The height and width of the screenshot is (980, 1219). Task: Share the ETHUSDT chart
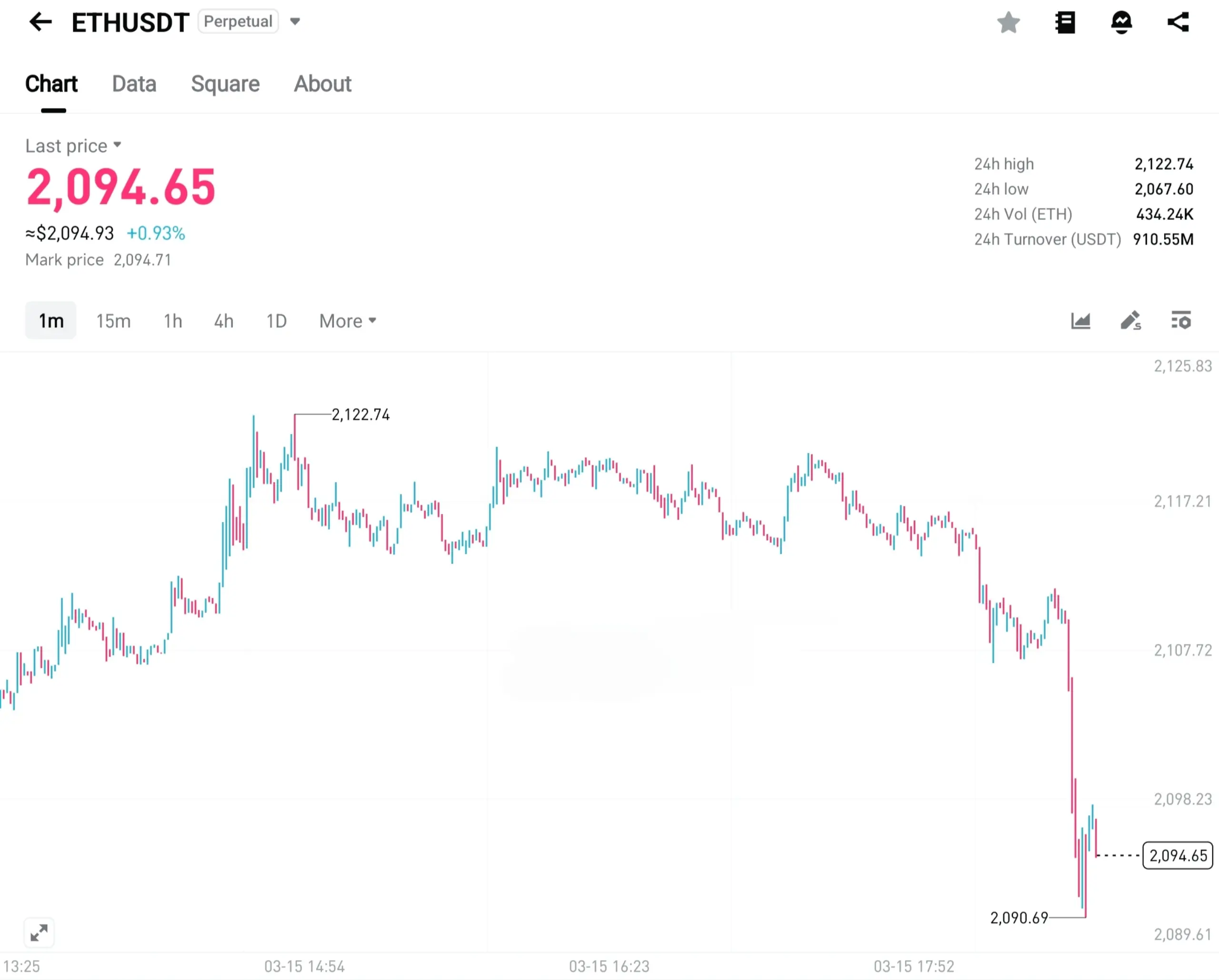click(1179, 23)
